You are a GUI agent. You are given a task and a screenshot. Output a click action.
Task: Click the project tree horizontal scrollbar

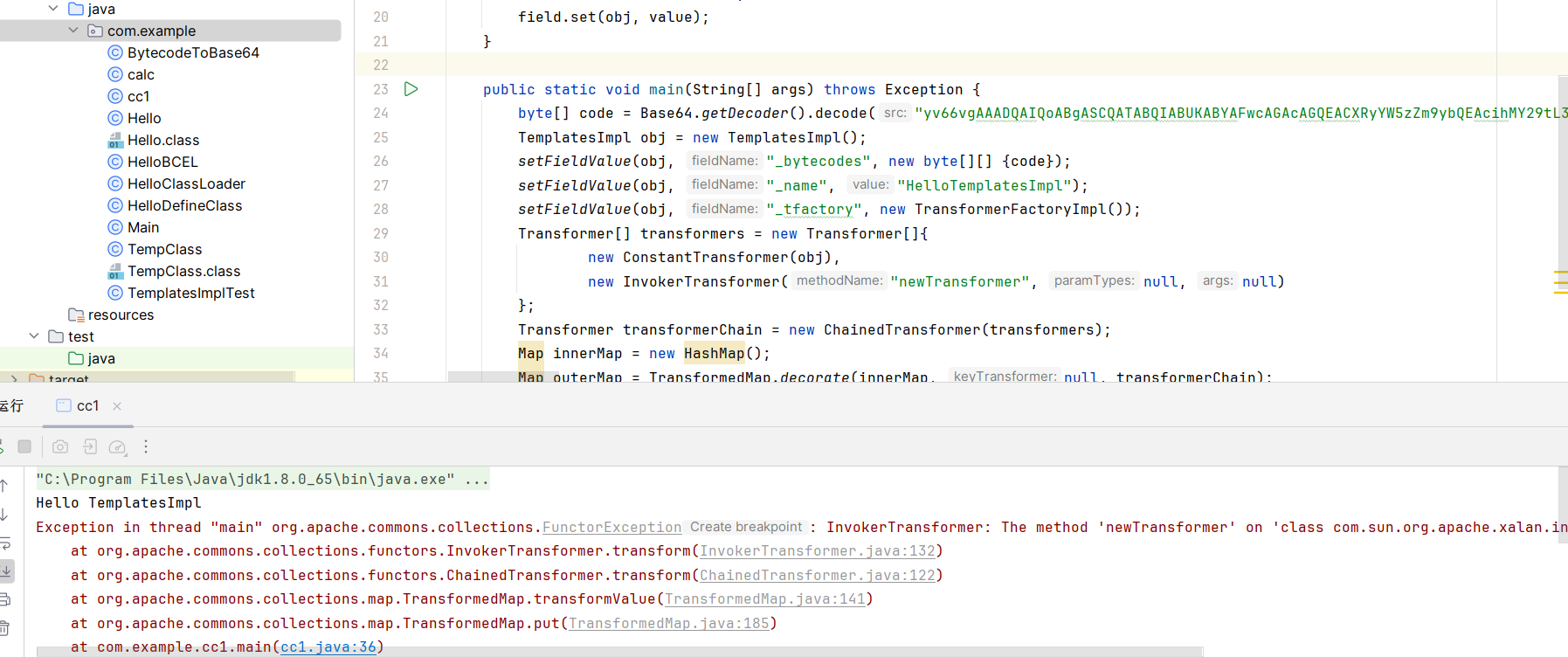click(147, 377)
